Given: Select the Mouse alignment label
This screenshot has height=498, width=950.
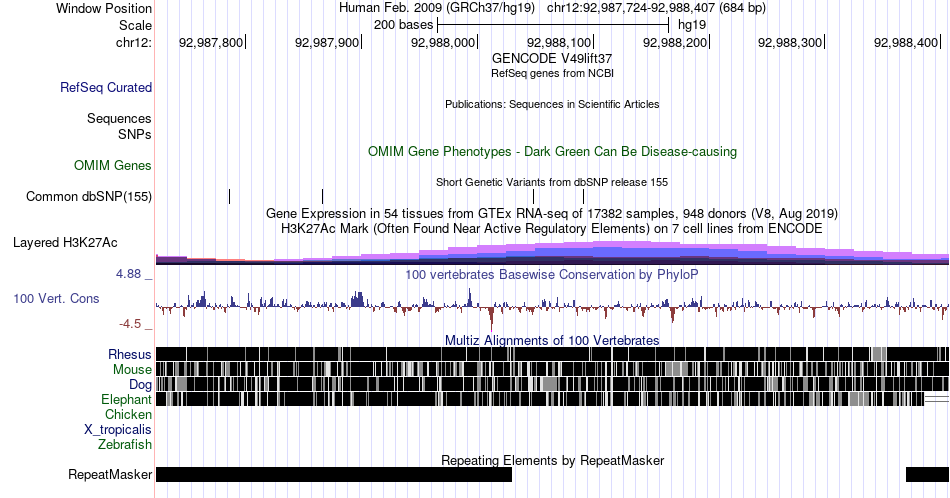Looking at the screenshot, I should [132, 370].
